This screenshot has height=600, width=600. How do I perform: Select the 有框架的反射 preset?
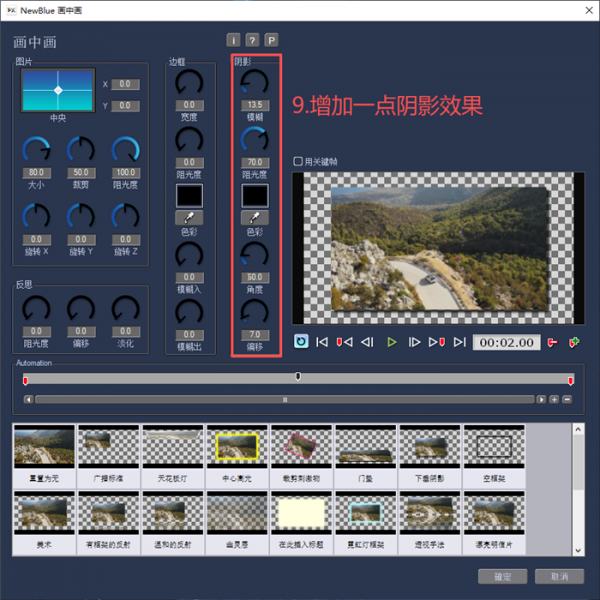pyautogui.click(x=109, y=522)
